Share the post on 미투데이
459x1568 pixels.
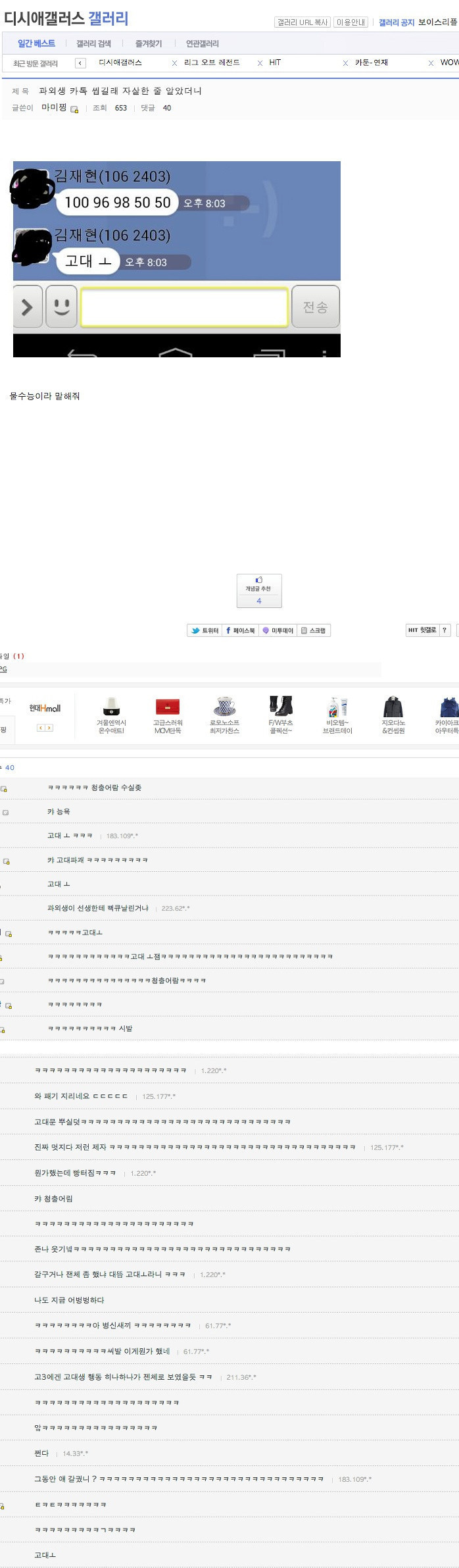click(278, 630)
